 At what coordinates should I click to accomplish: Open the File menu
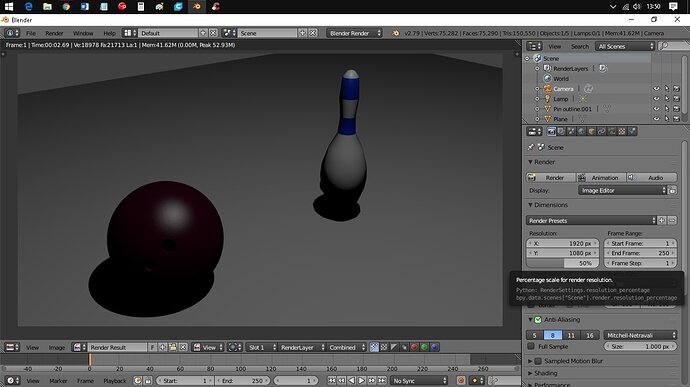[x=31, y=33]
